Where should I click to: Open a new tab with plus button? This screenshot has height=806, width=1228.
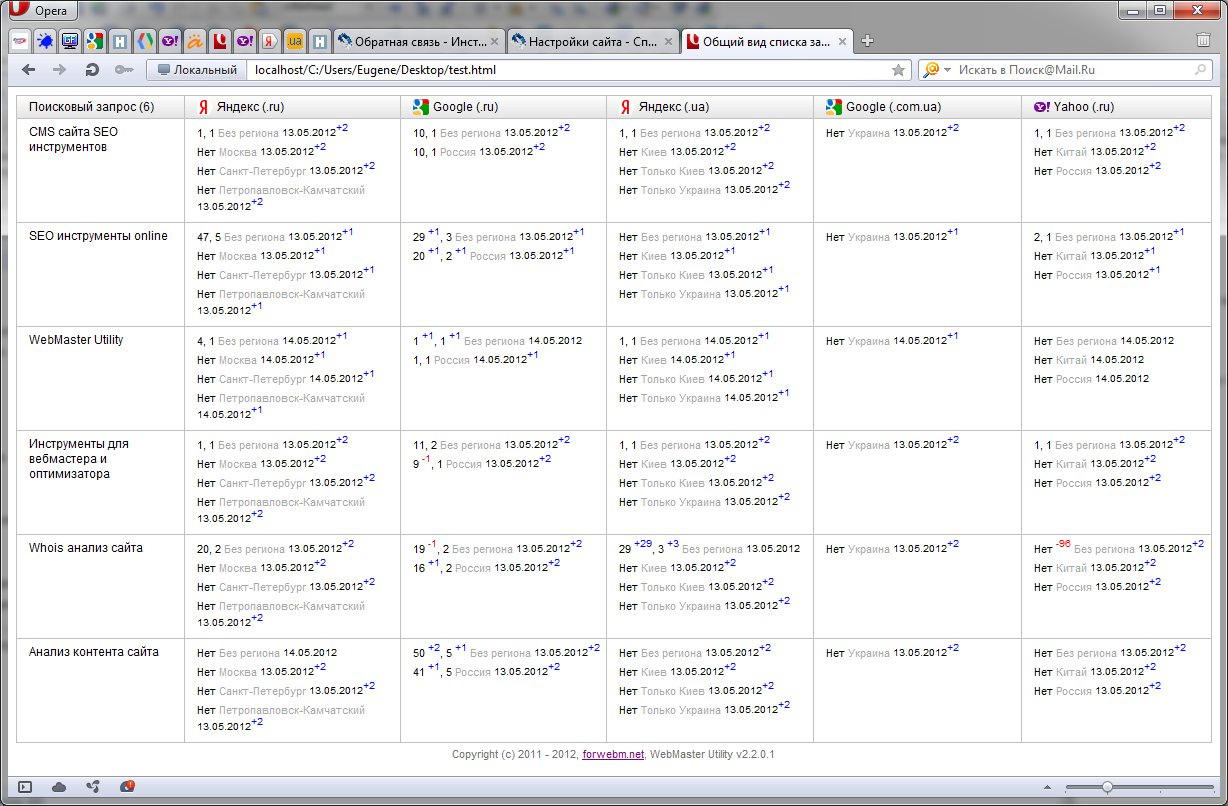(868, 41)
